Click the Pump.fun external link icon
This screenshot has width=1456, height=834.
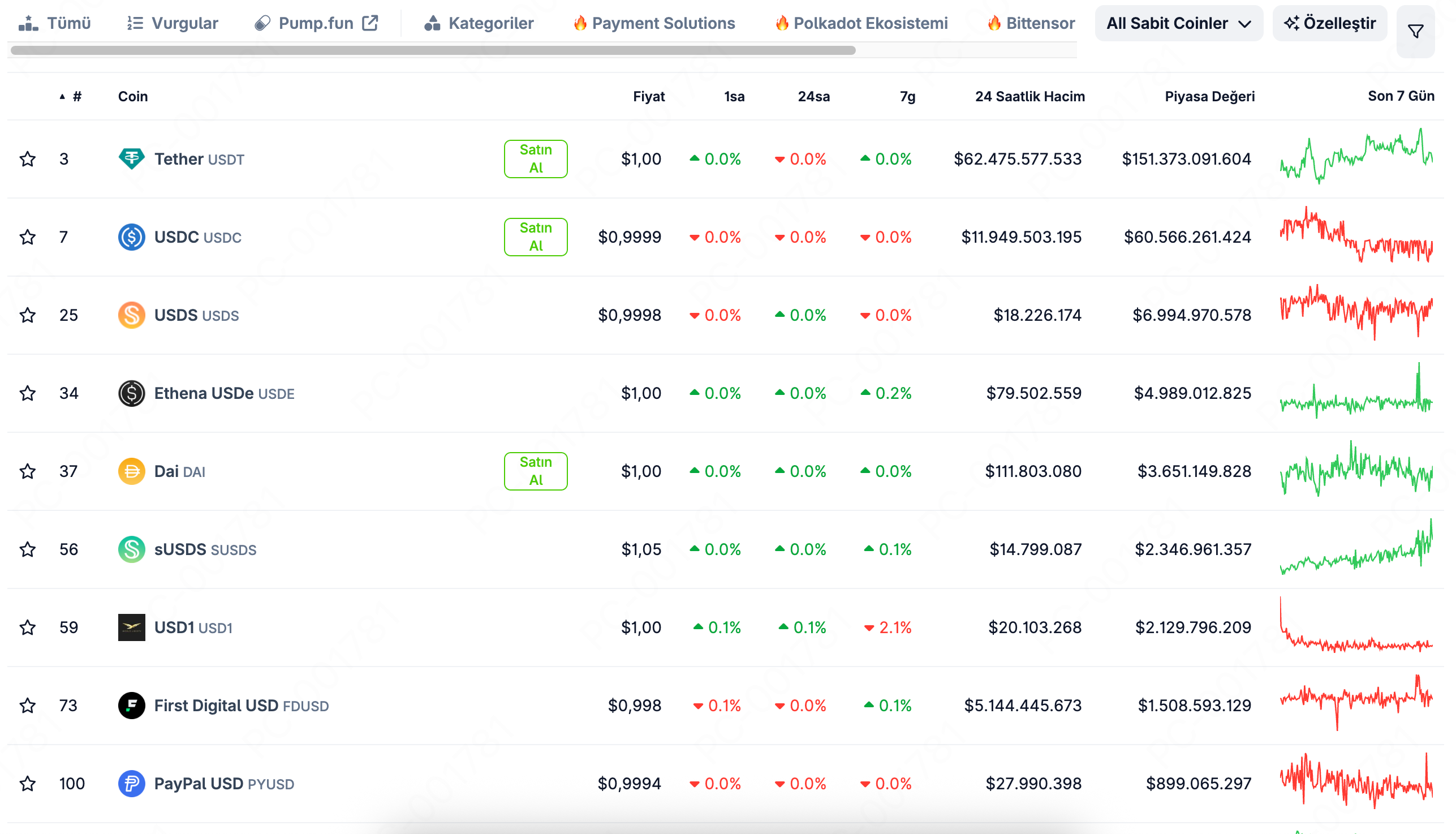pos(371,23)
